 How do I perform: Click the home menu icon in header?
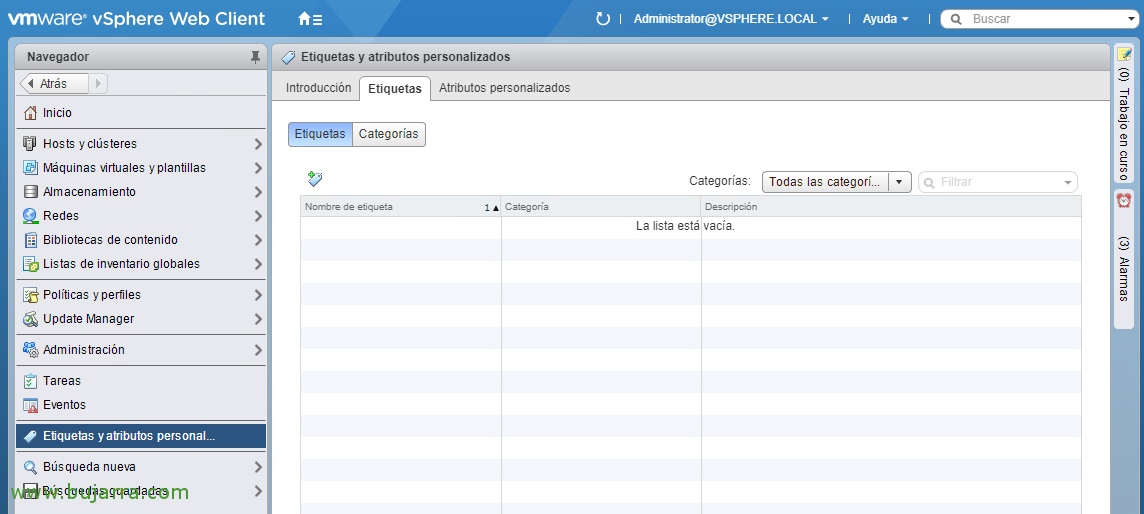coord(310,19)
